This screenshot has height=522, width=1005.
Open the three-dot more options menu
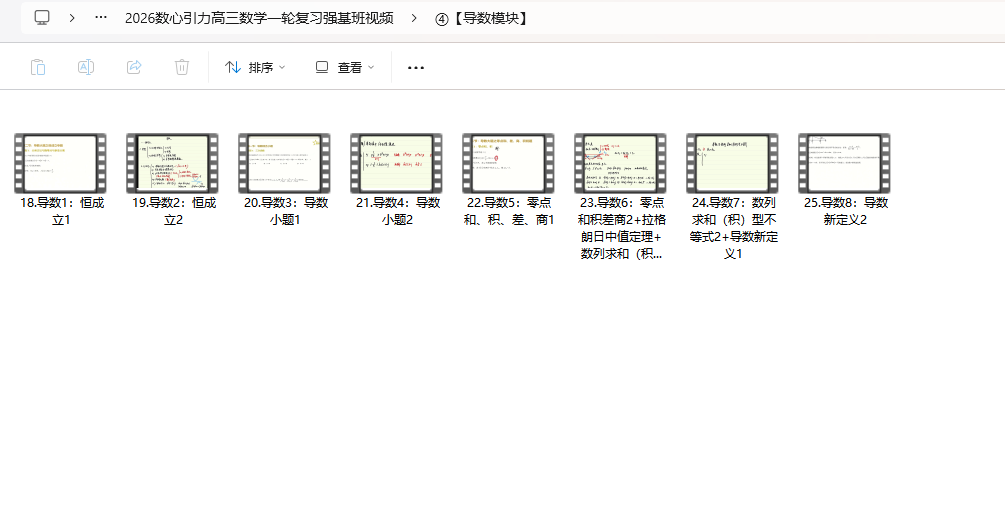pos(416,67)
